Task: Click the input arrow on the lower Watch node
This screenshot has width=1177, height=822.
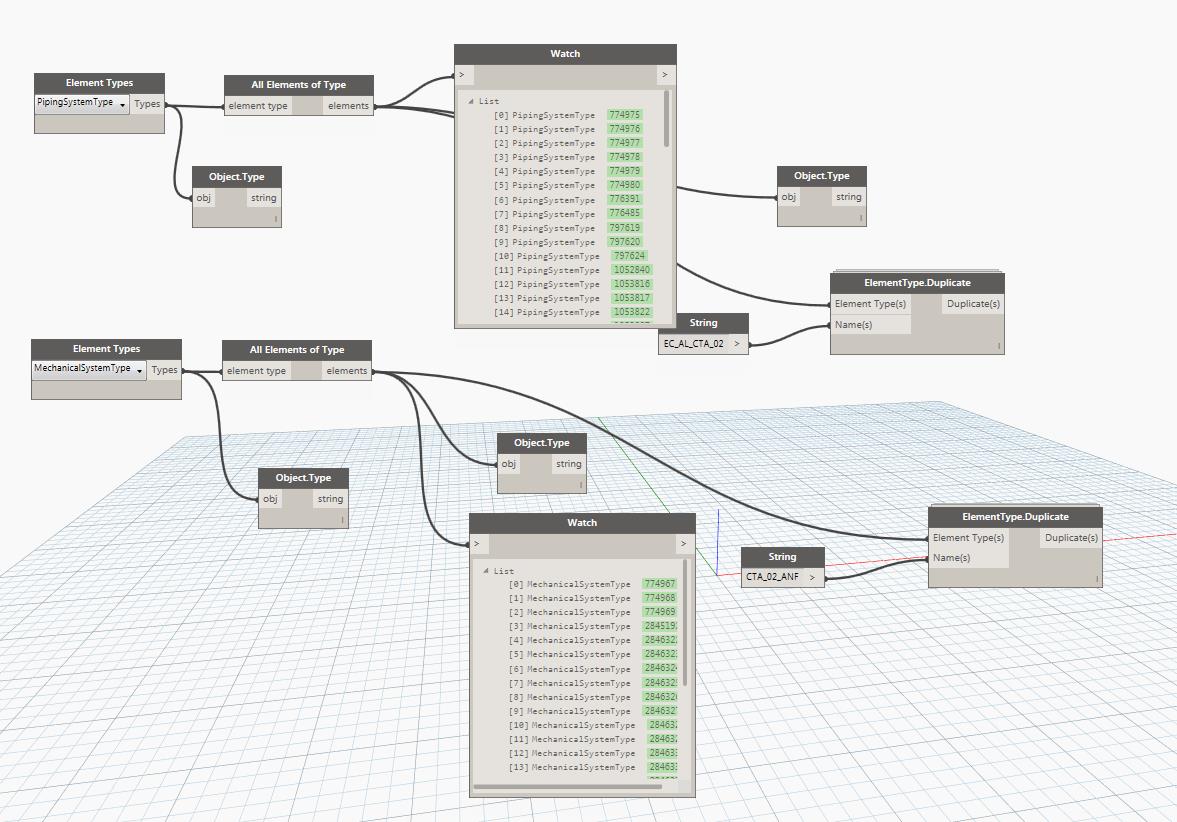Action: (x=477, y=544)
